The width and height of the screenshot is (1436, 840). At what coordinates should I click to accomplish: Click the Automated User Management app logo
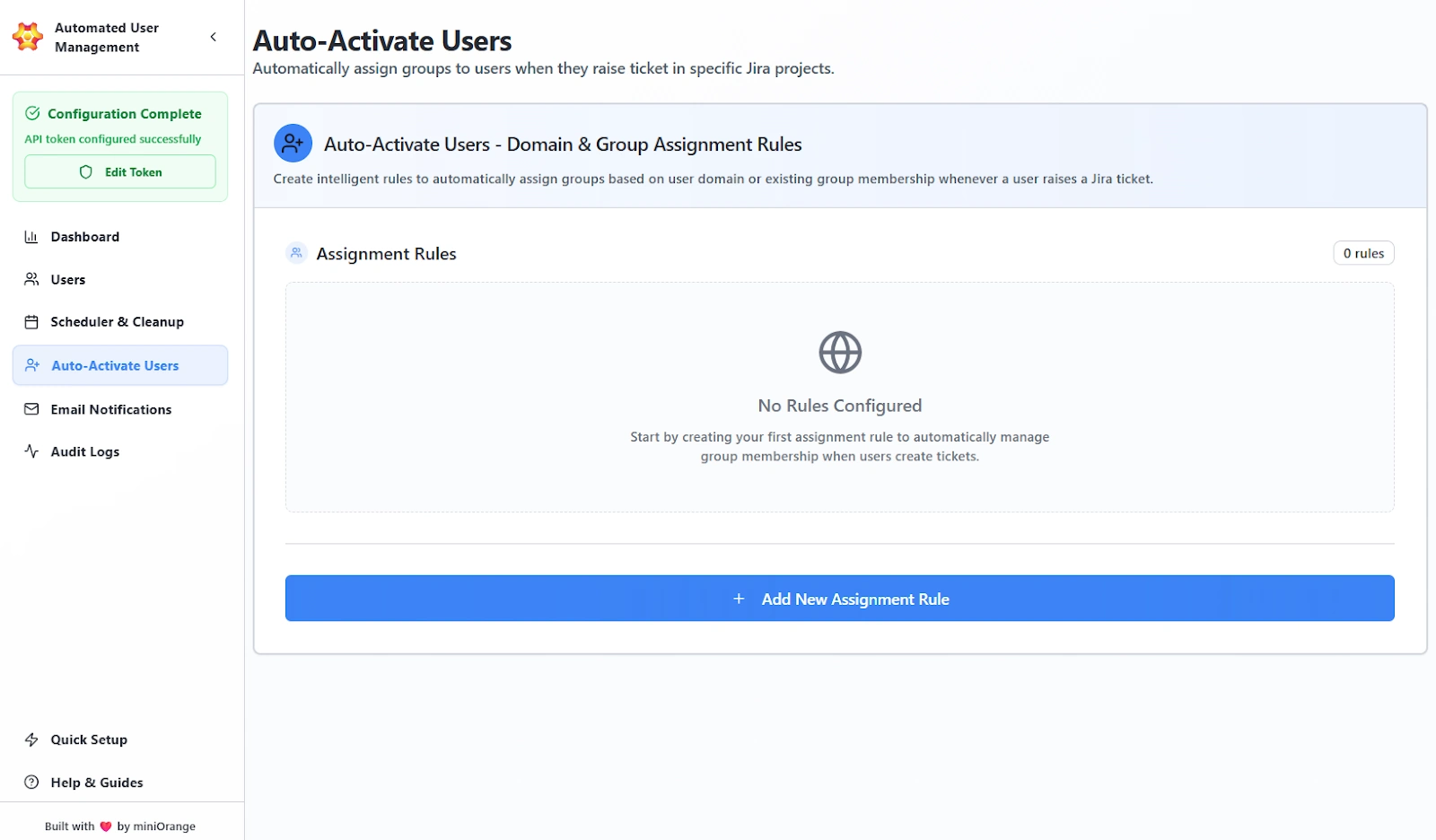point(27,37)
